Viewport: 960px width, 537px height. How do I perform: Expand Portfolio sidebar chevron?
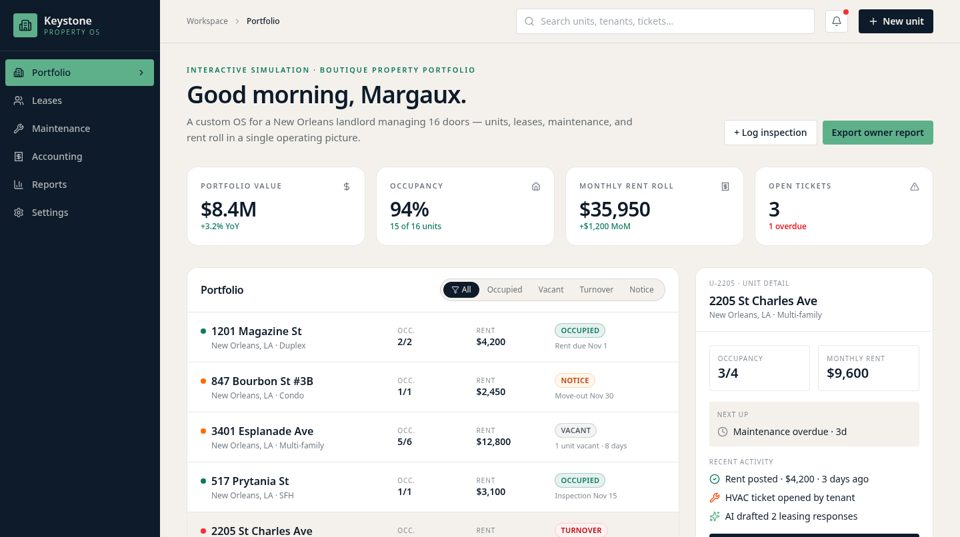(141, 72)
